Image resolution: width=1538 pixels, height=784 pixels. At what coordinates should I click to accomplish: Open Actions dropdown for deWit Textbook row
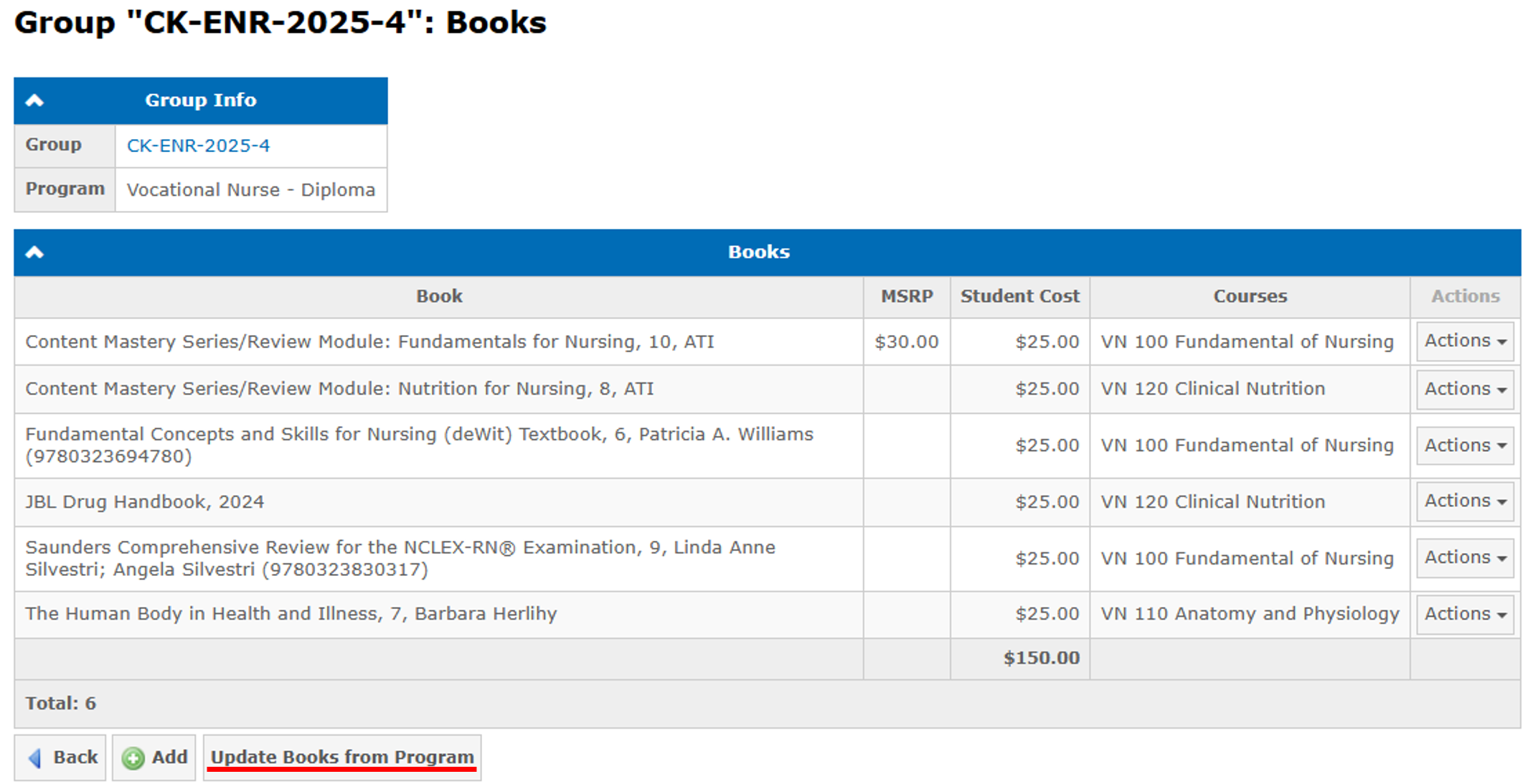click(x=1464, y=445)
